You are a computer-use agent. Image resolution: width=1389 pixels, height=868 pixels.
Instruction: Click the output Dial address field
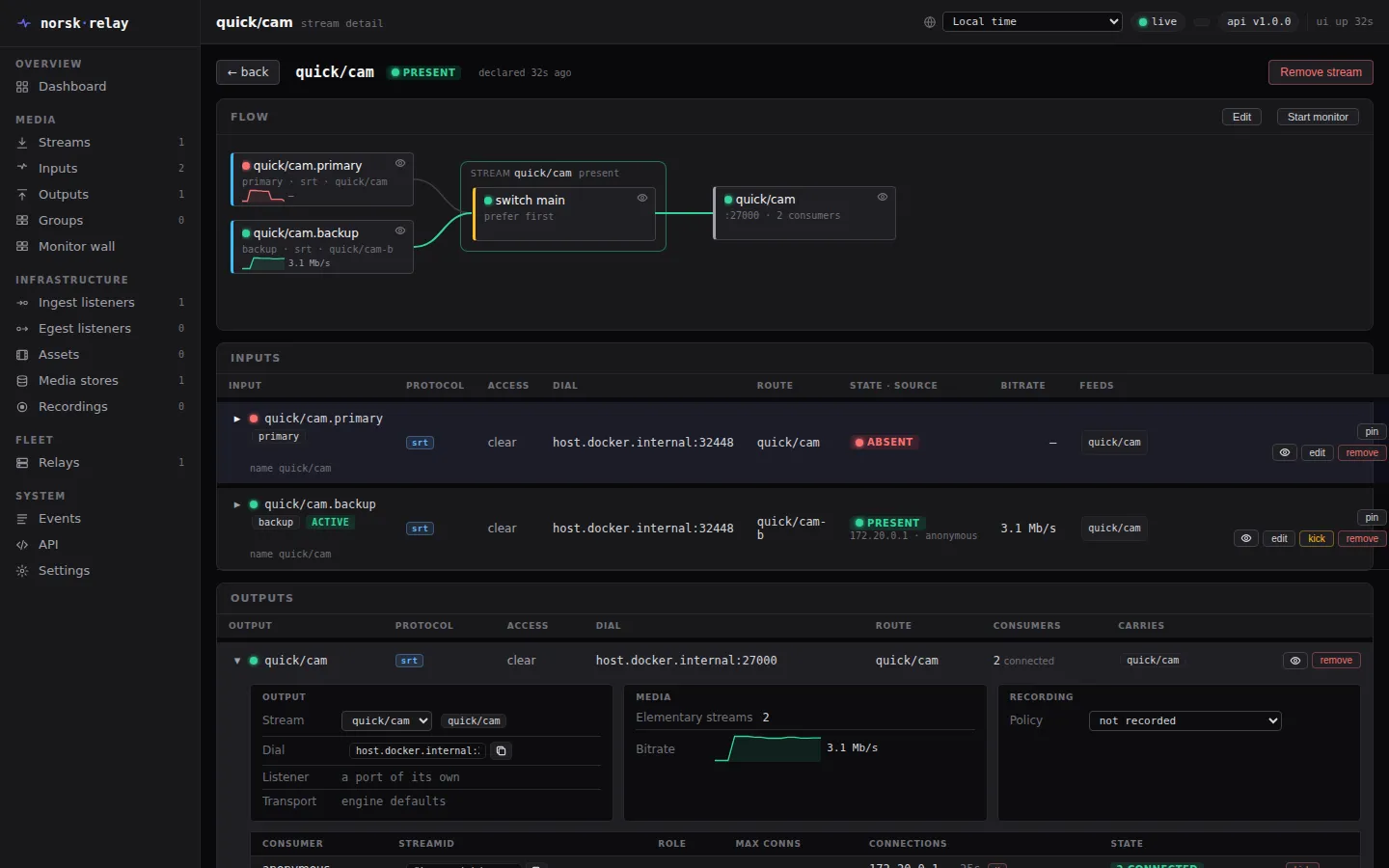tap(417, 750)
